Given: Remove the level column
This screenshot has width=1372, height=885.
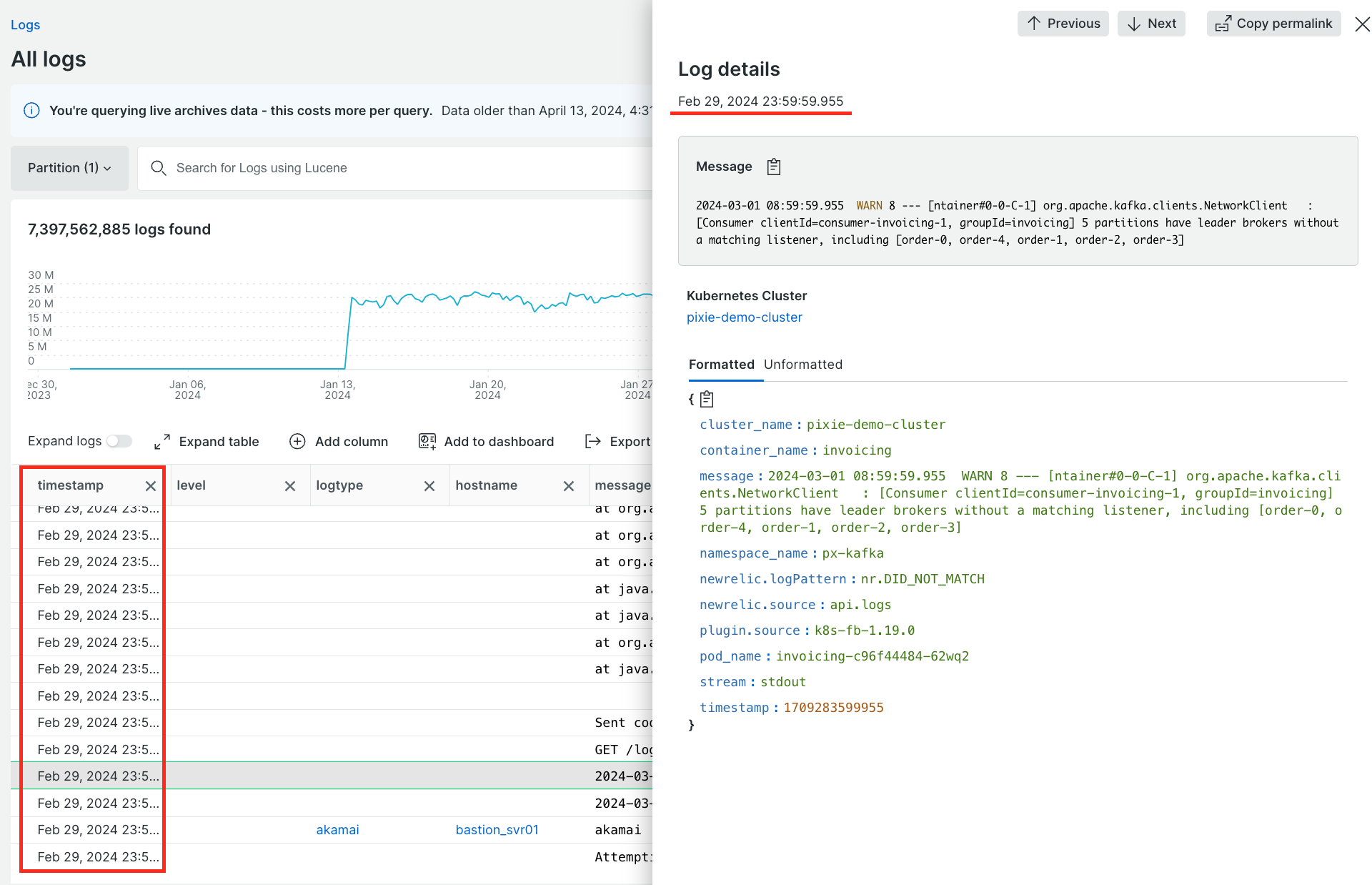Looking at the screenshot, I should click(x=289, y=486).
